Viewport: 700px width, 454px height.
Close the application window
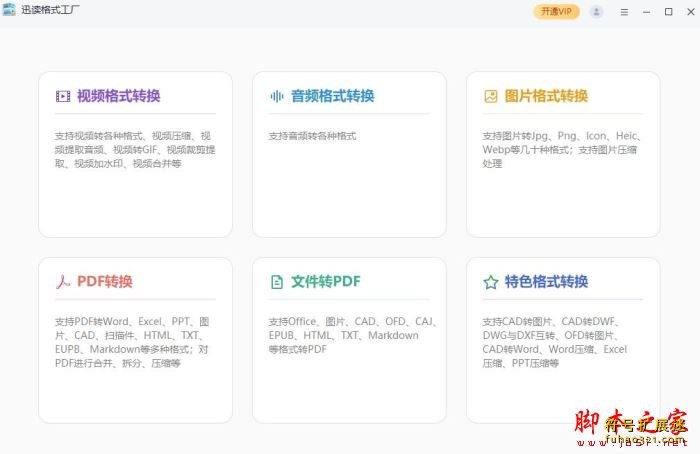pos(691,12)
